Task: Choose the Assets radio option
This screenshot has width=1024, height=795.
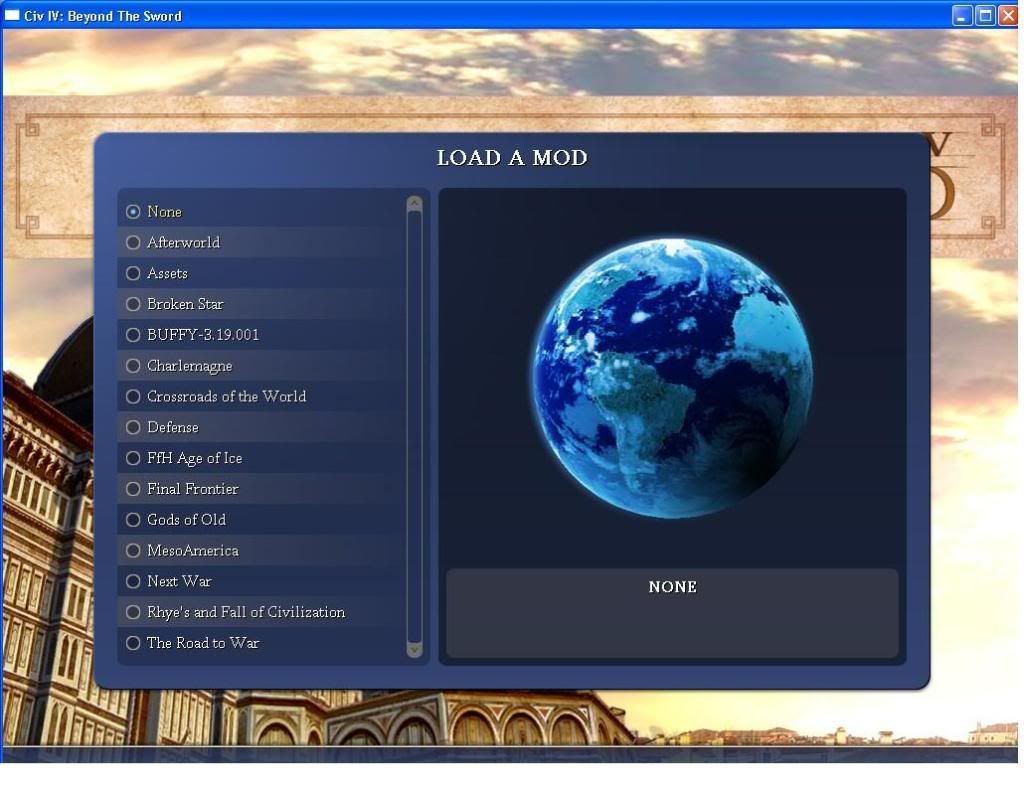Action: click(133, 273)
